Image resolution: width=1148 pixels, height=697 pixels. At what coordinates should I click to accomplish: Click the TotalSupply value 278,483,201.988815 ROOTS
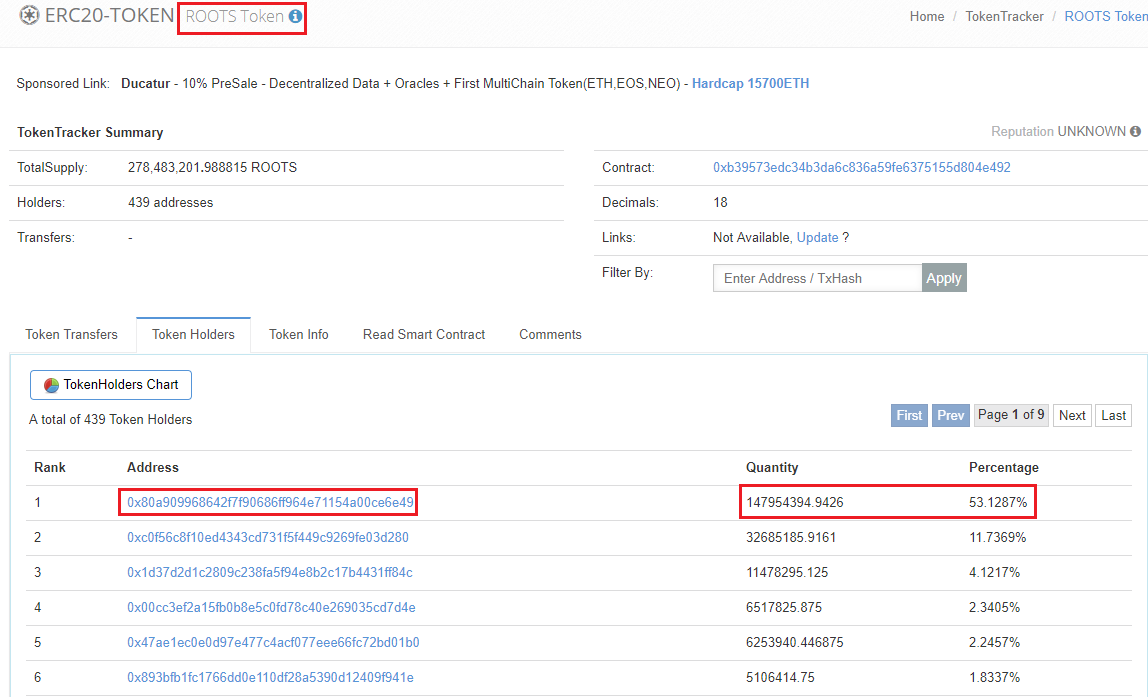point(212,168)
